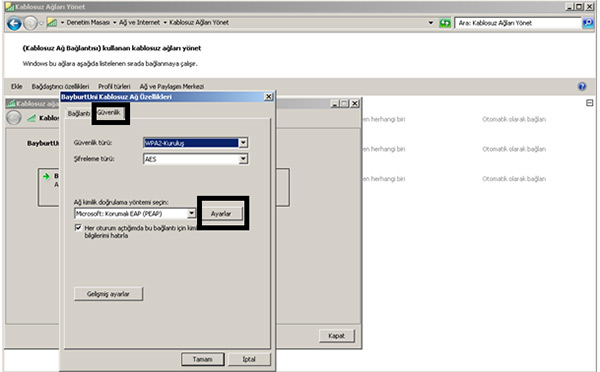Click the green arrow icon in the background dialog

tap(46, 176)
